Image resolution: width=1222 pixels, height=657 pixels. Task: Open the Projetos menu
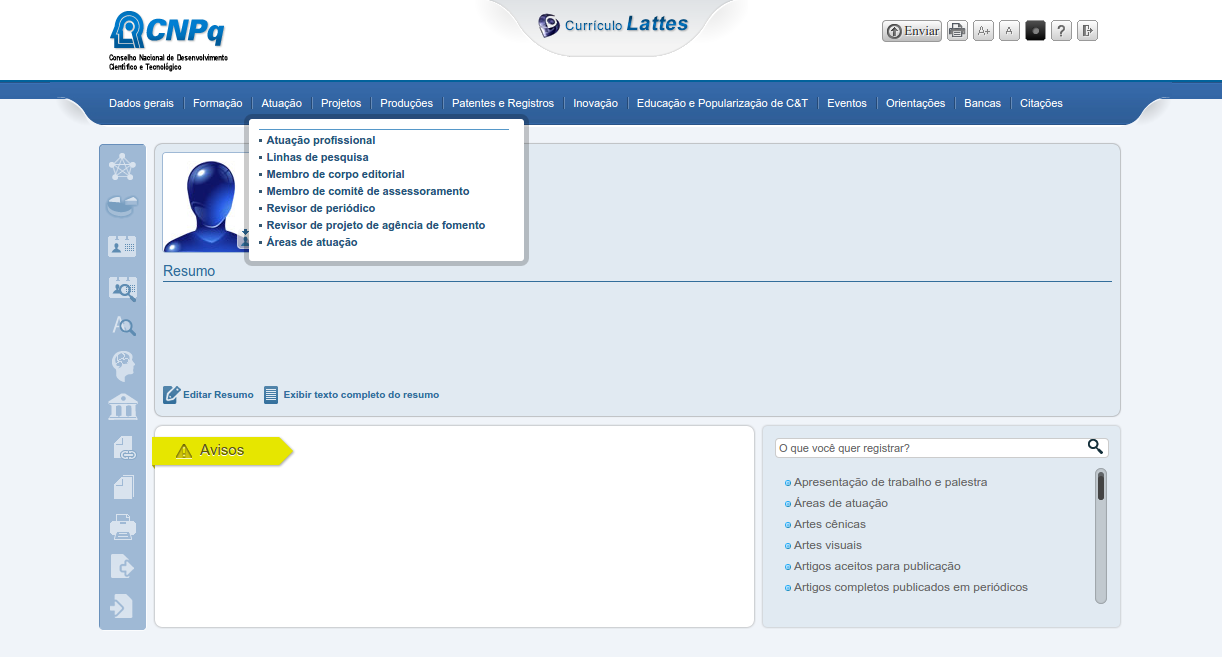[x=341, y=103]
